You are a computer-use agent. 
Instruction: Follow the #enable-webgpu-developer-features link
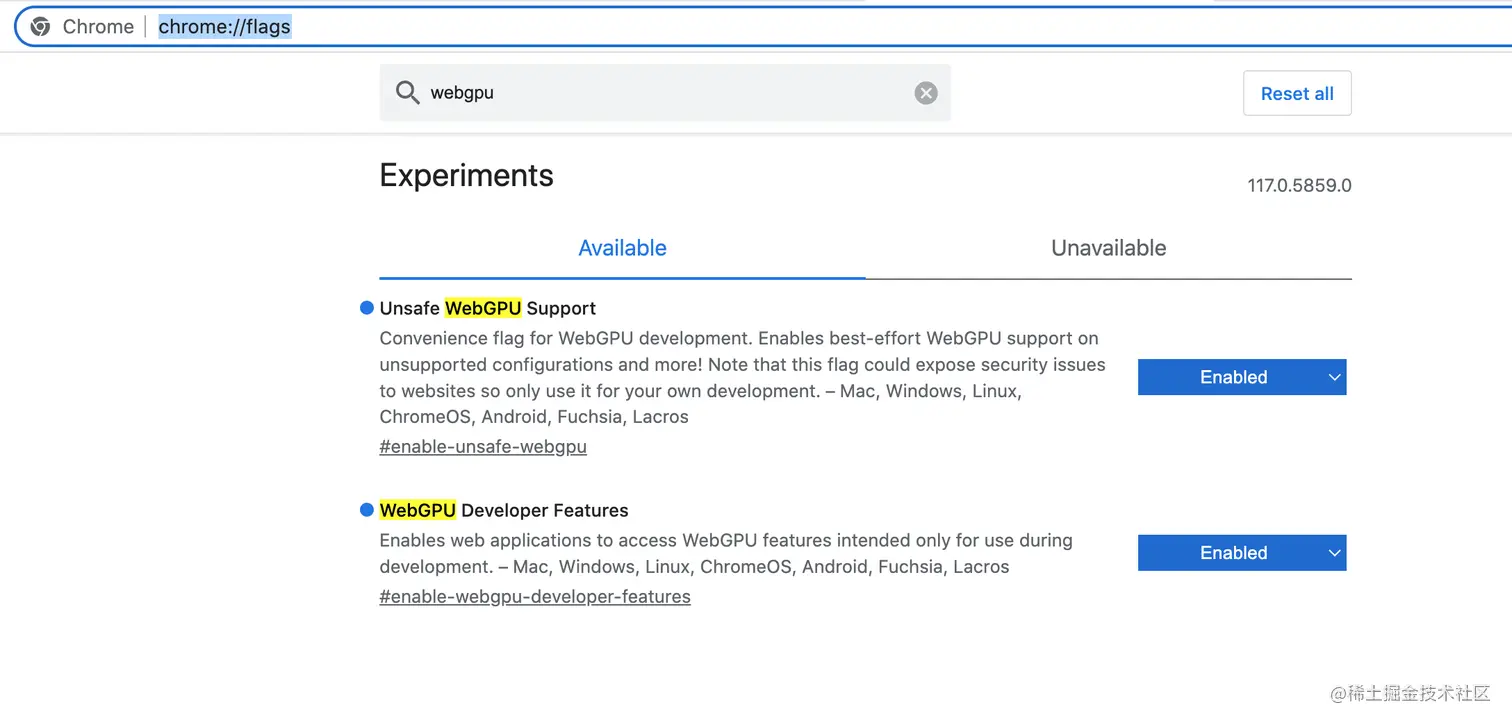point(535,597)
